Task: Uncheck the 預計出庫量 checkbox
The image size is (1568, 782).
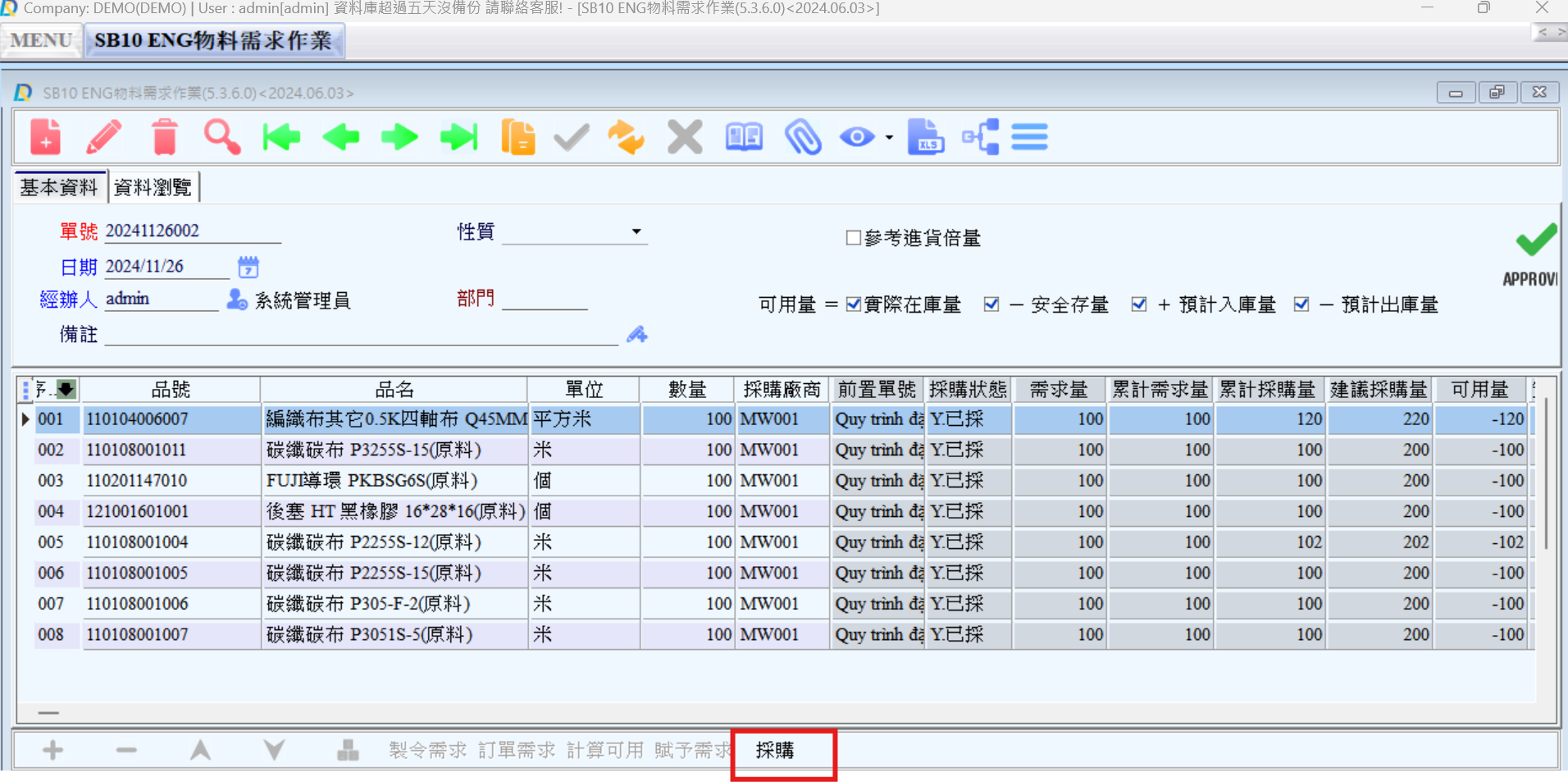Action: pyautogui.click(x=1301, y=304)
